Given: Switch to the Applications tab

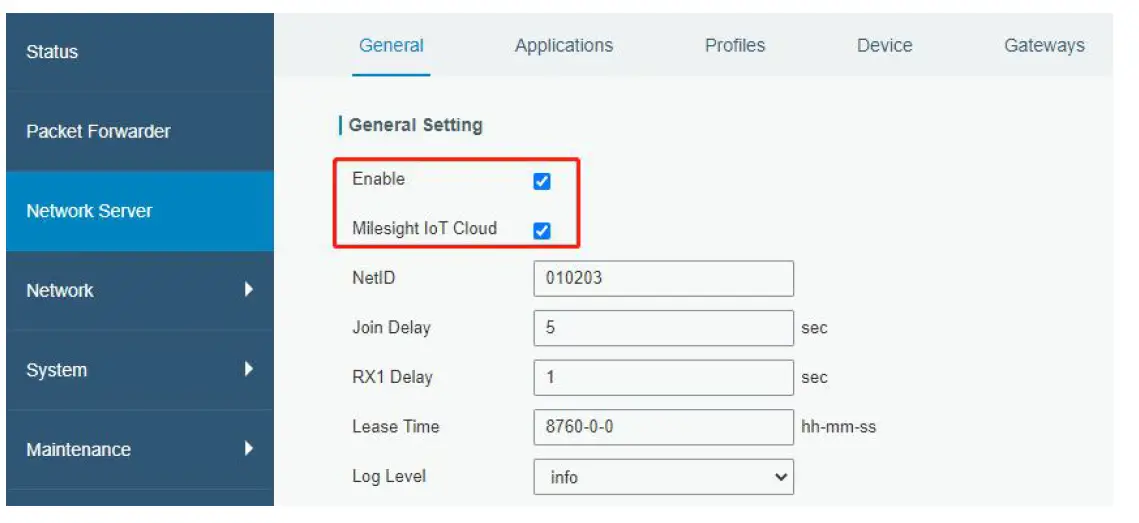Looking at the screenshot, I should tap(564, 46).
